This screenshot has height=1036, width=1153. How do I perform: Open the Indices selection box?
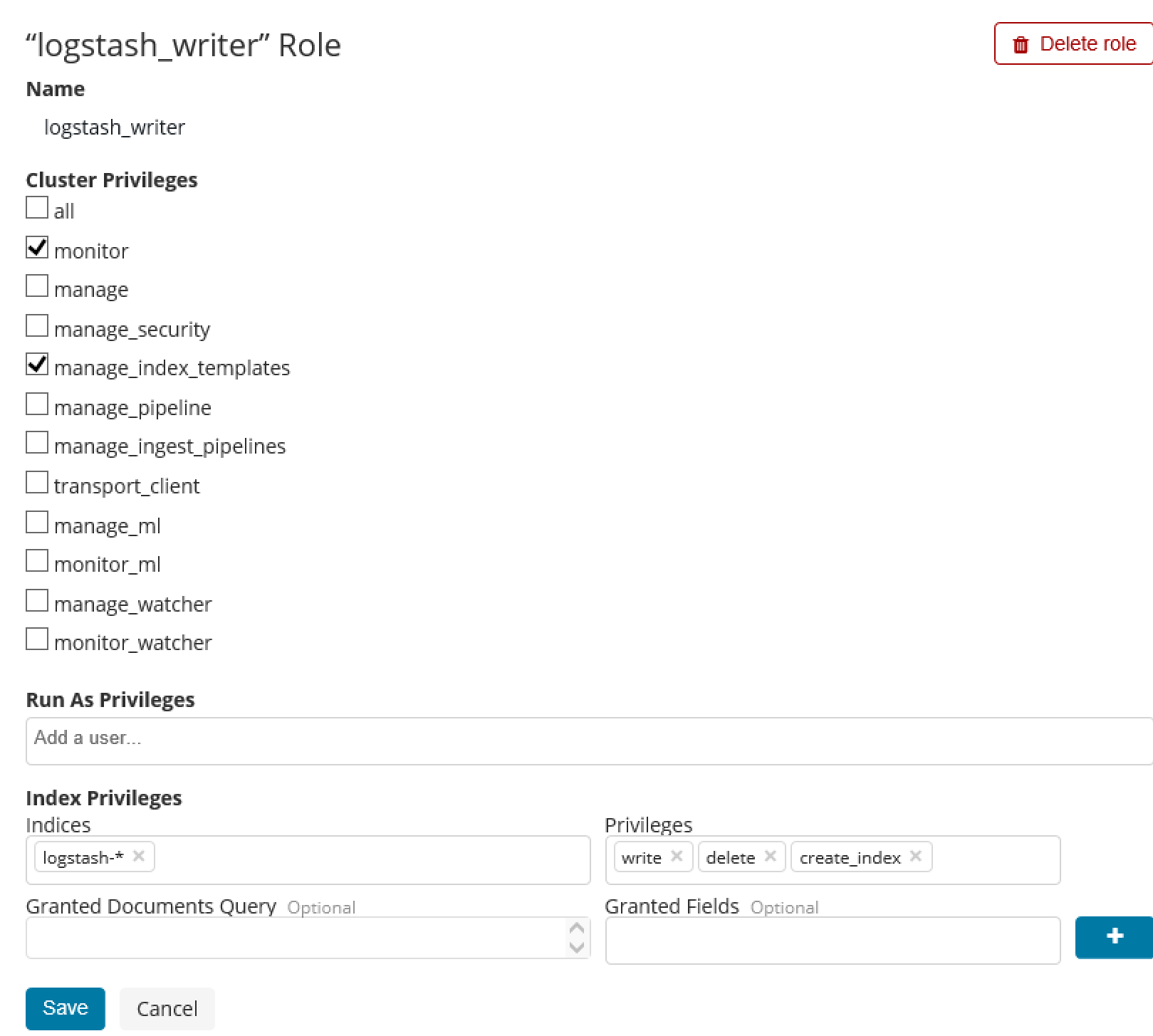click(370, 859)
